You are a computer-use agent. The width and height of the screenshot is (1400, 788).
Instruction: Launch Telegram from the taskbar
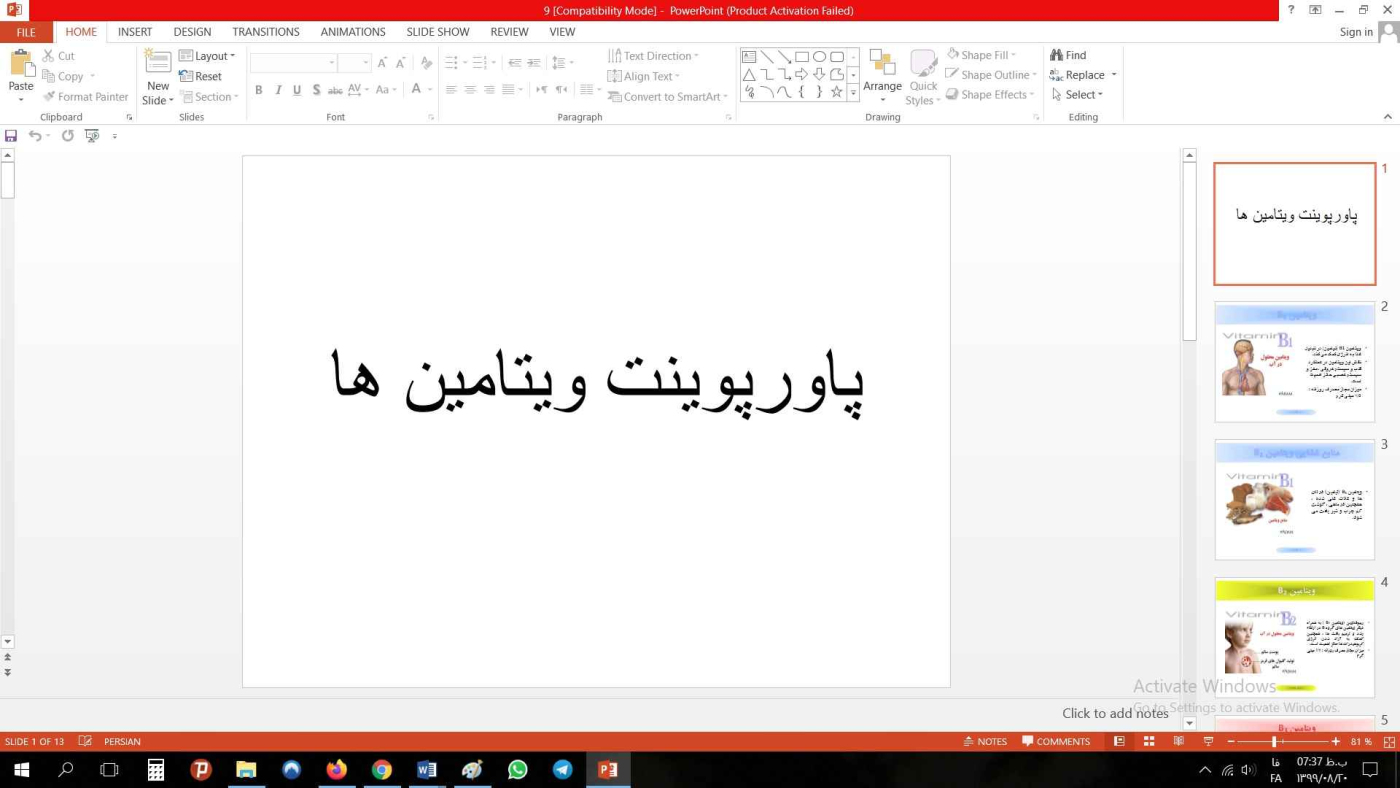click(563, 770)
